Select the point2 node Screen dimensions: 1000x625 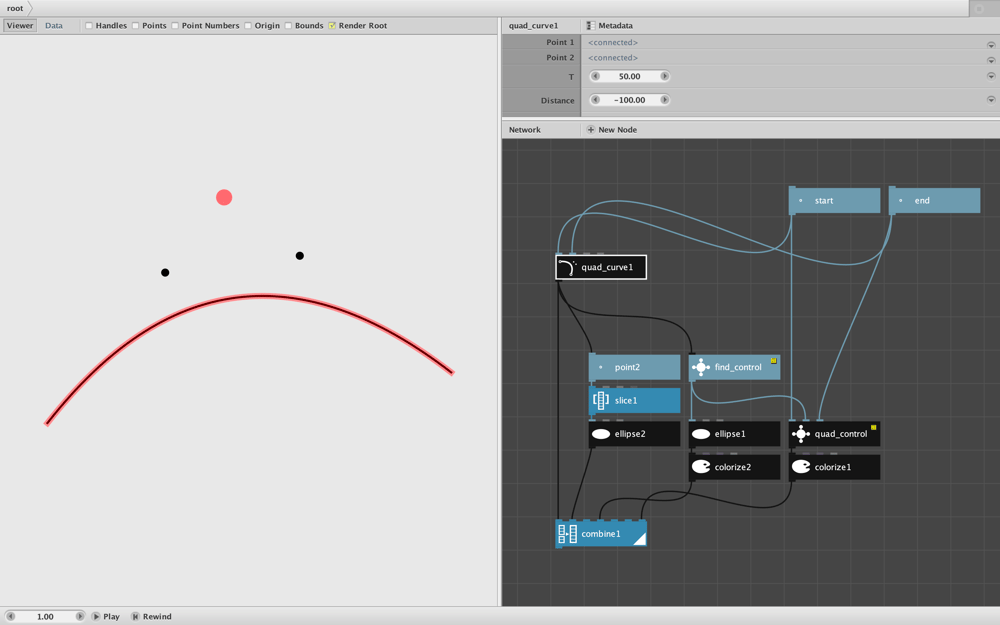pyautogui.click(x=635, y=367)
